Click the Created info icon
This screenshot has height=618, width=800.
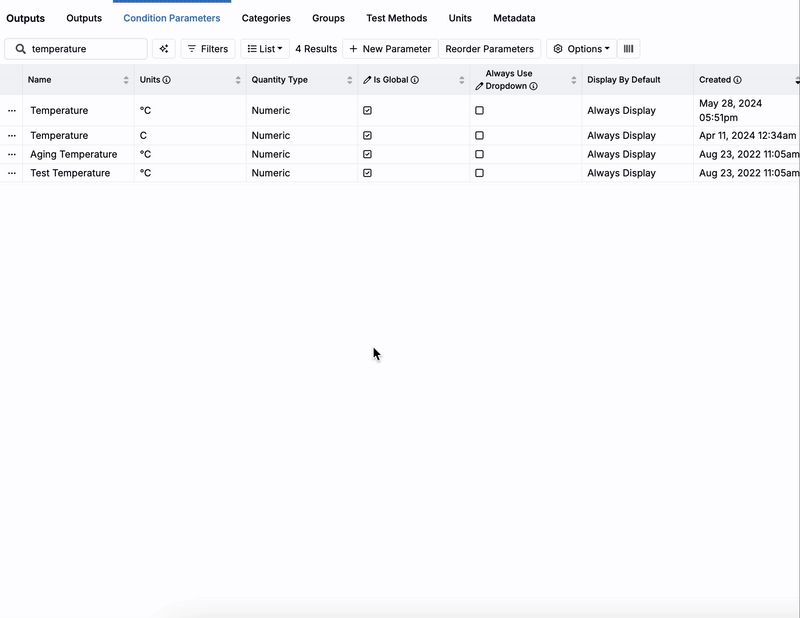click(737, 80)
